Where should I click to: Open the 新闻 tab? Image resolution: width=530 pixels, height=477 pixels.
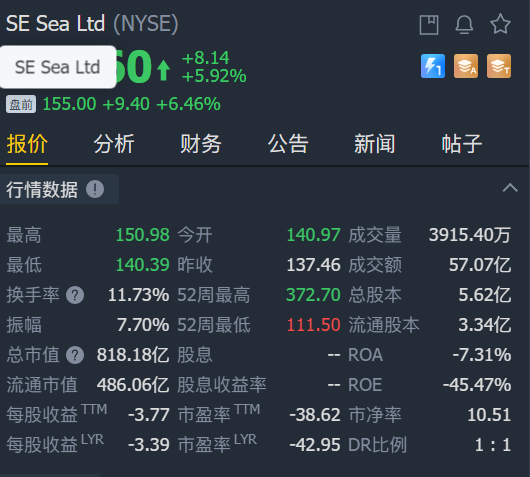pos(375,144)
